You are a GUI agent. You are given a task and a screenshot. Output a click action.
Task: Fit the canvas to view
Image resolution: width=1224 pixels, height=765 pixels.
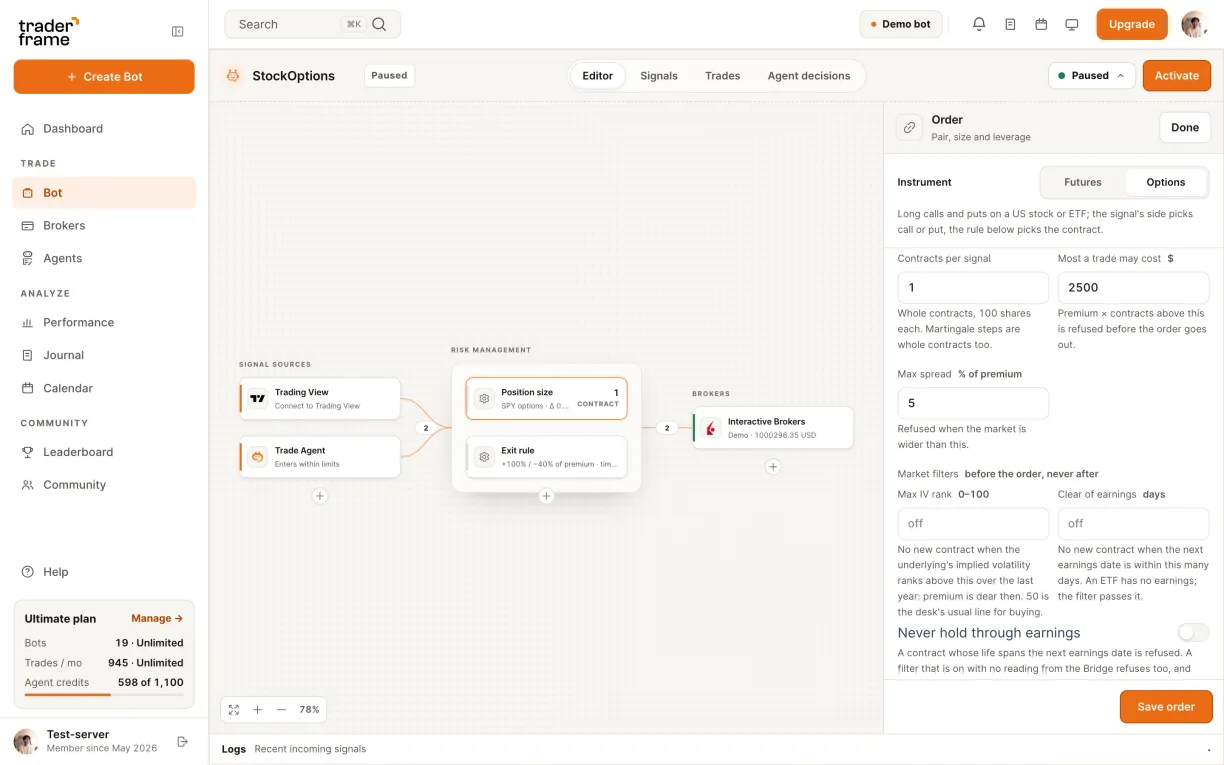[x=234, y=709]
